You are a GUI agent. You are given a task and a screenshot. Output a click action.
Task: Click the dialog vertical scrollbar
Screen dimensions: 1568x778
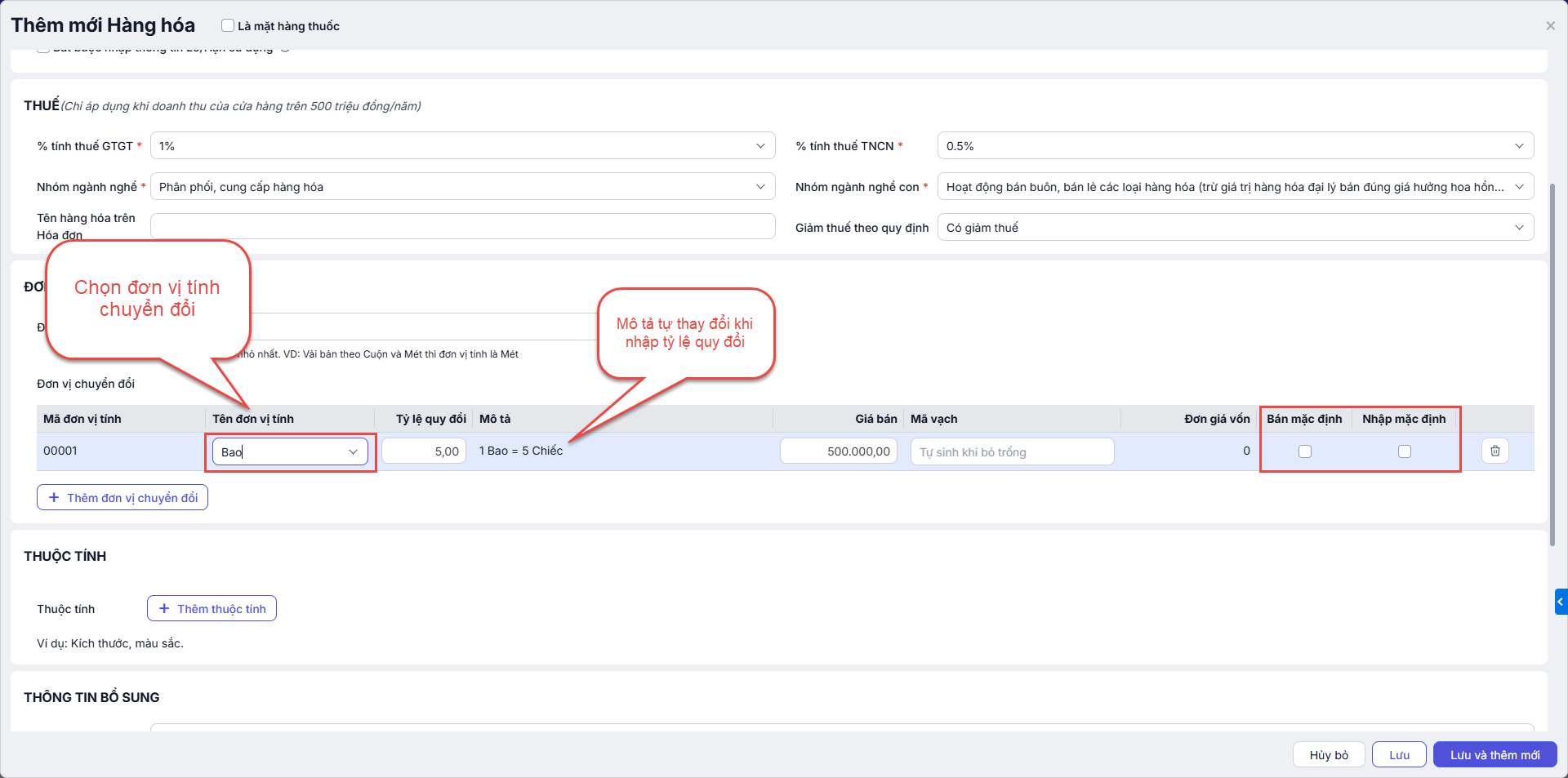(x=1552, y=363)
